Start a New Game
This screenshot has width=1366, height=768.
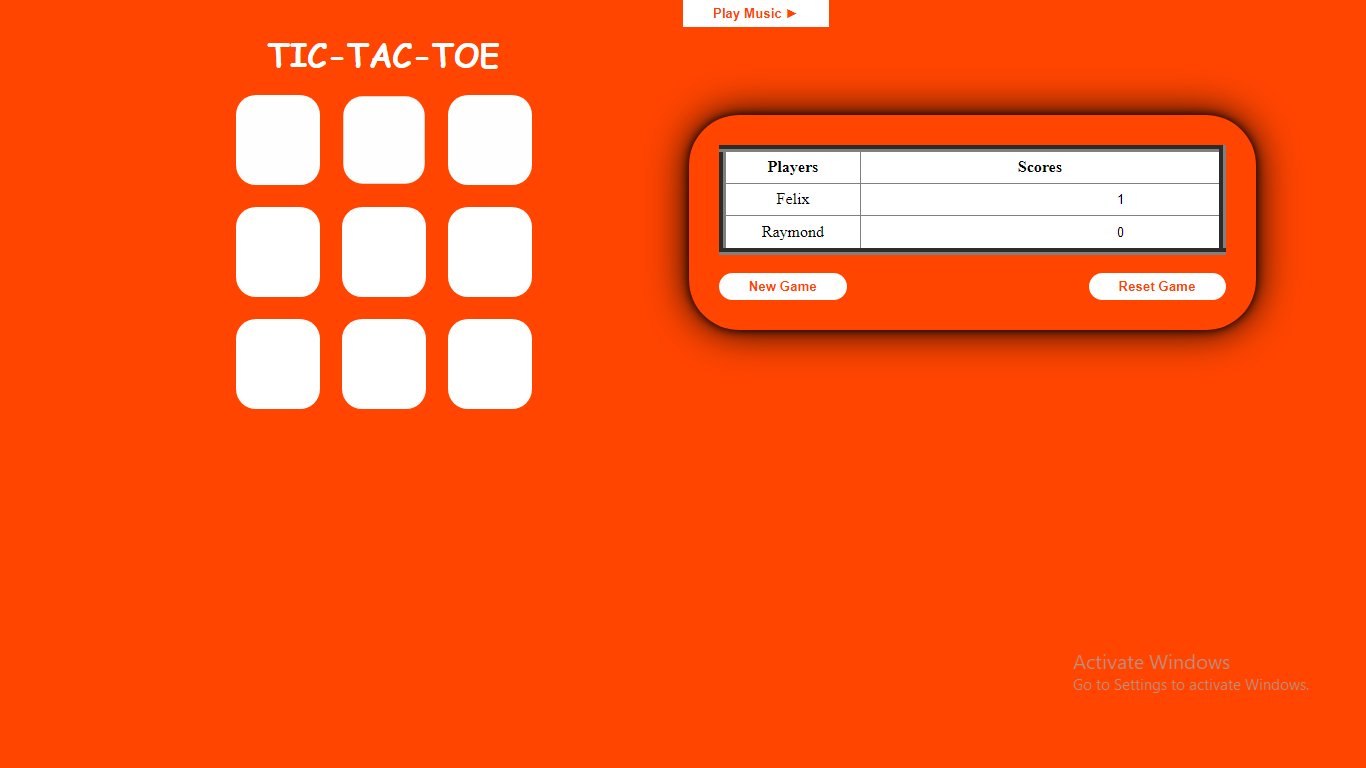(x=782, y=286)
